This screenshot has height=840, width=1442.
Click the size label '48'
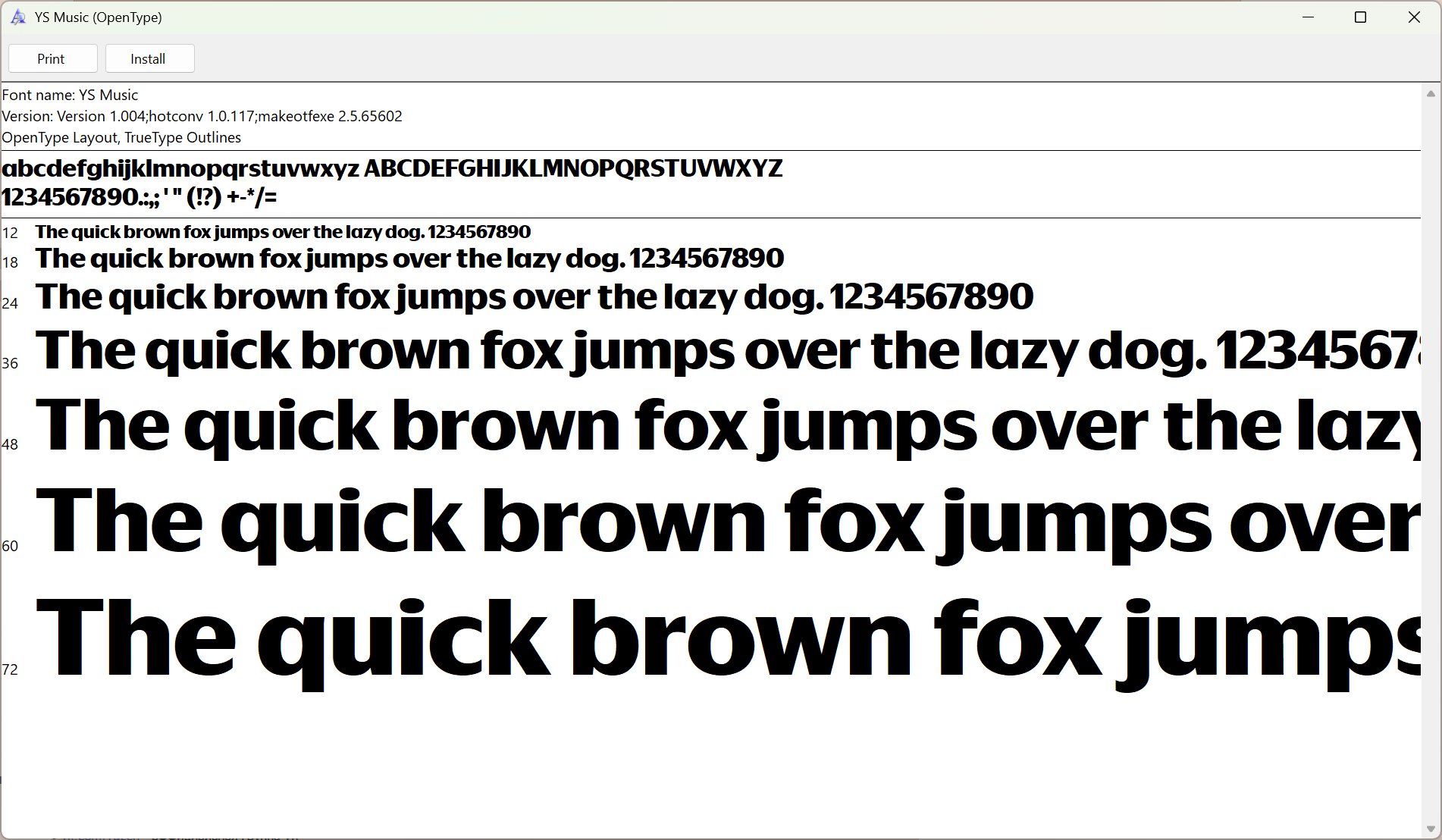[x=10, y=444]
